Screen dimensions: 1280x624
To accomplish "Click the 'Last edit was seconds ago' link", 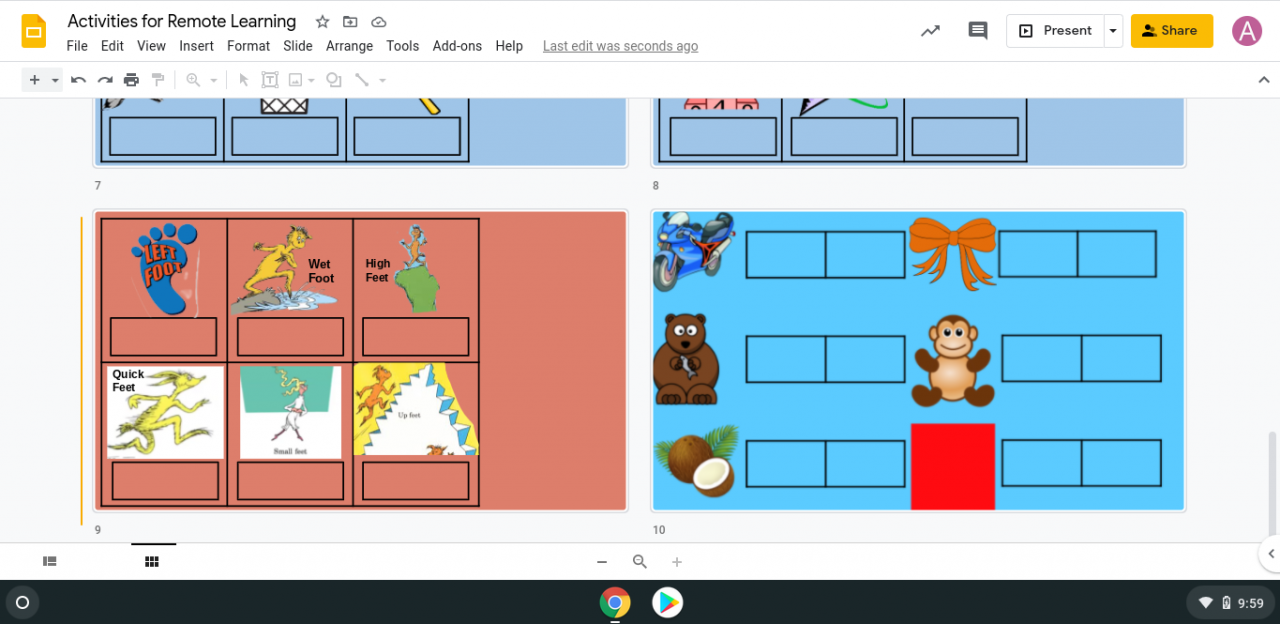I will pos(620,46).
